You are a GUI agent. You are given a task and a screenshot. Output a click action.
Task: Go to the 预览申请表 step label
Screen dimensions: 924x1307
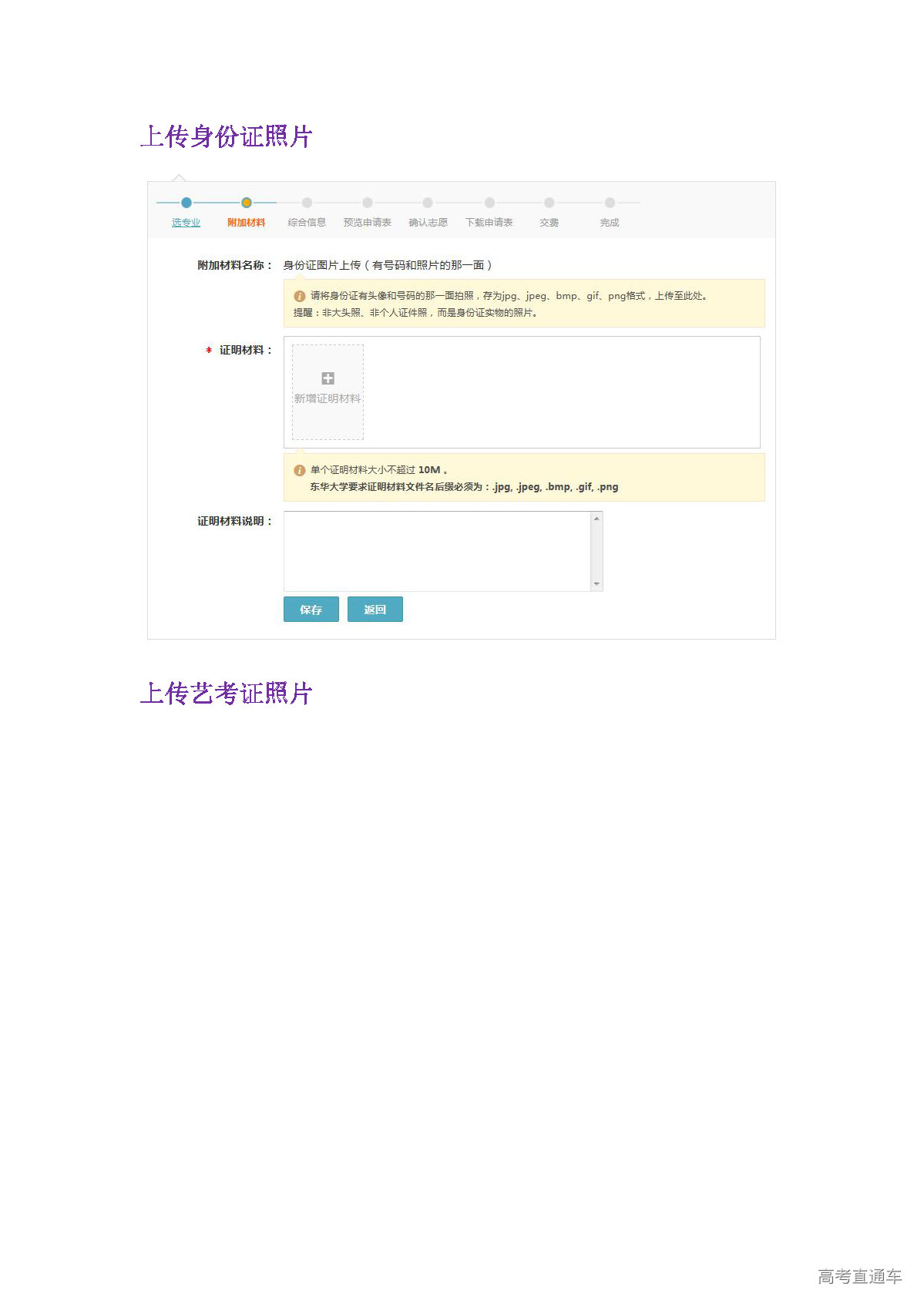click(x=367, y=223)
